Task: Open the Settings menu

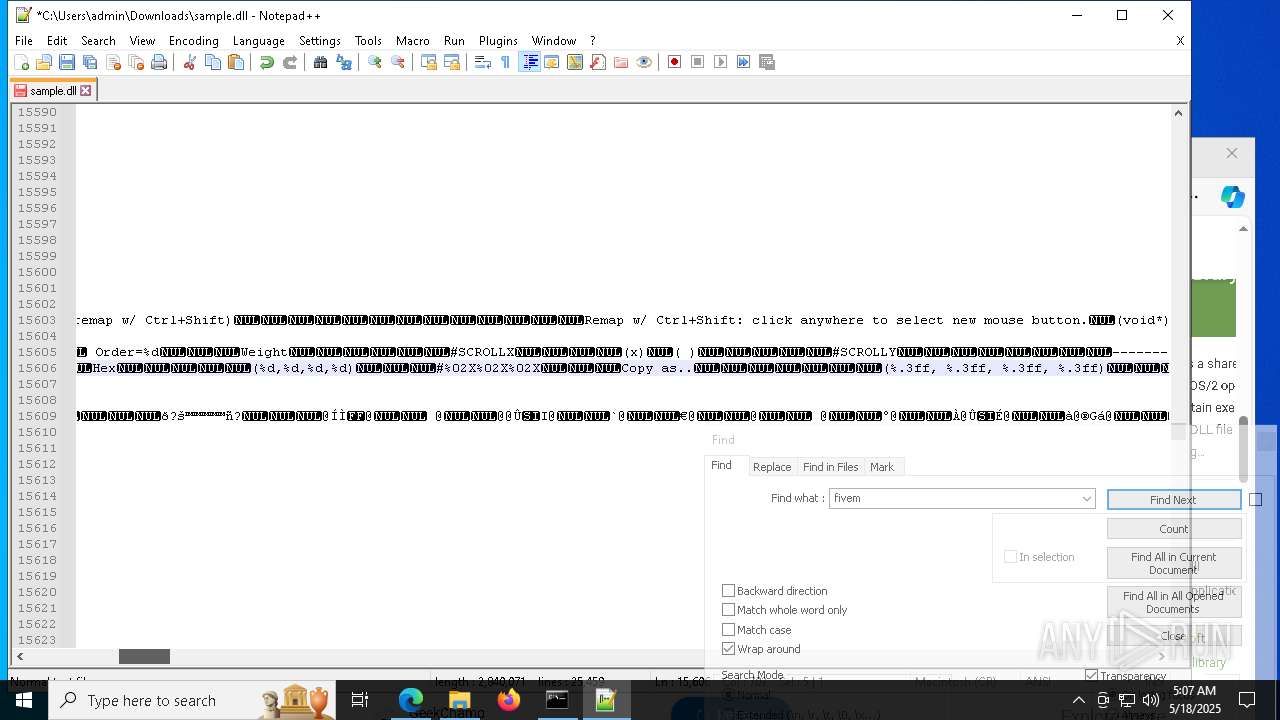Action: (320, 41)
